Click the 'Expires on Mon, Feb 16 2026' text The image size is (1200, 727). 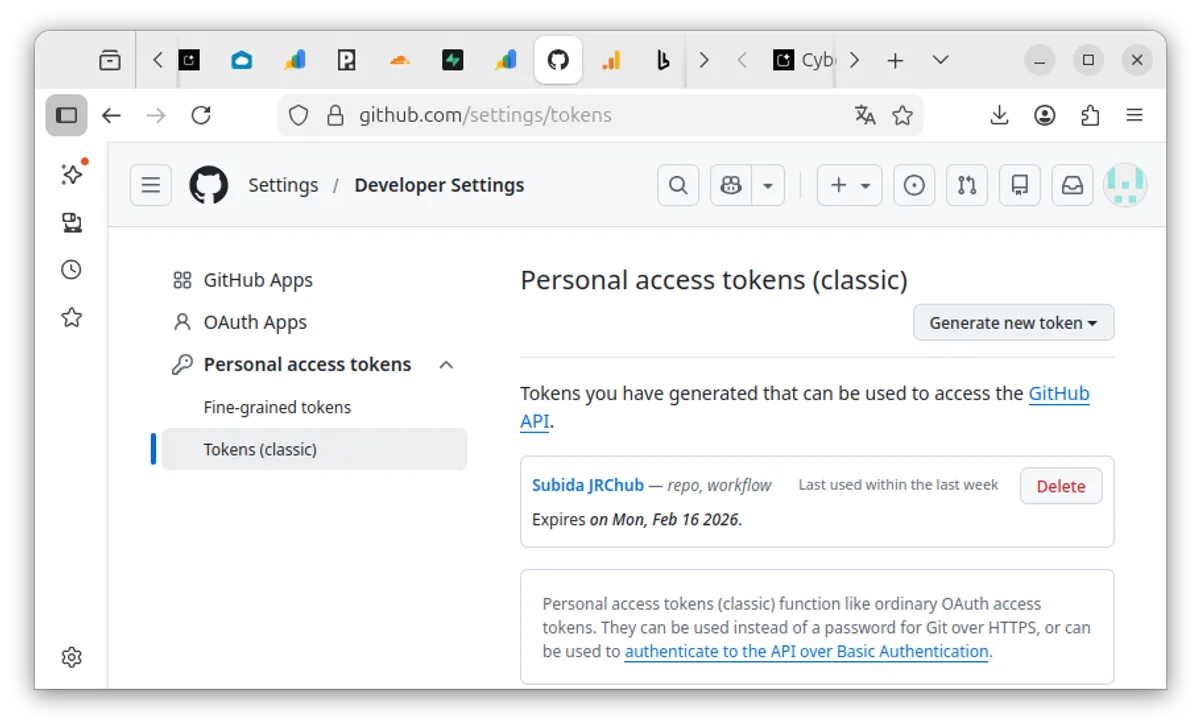pyautogui.click(x=637, y=519)
